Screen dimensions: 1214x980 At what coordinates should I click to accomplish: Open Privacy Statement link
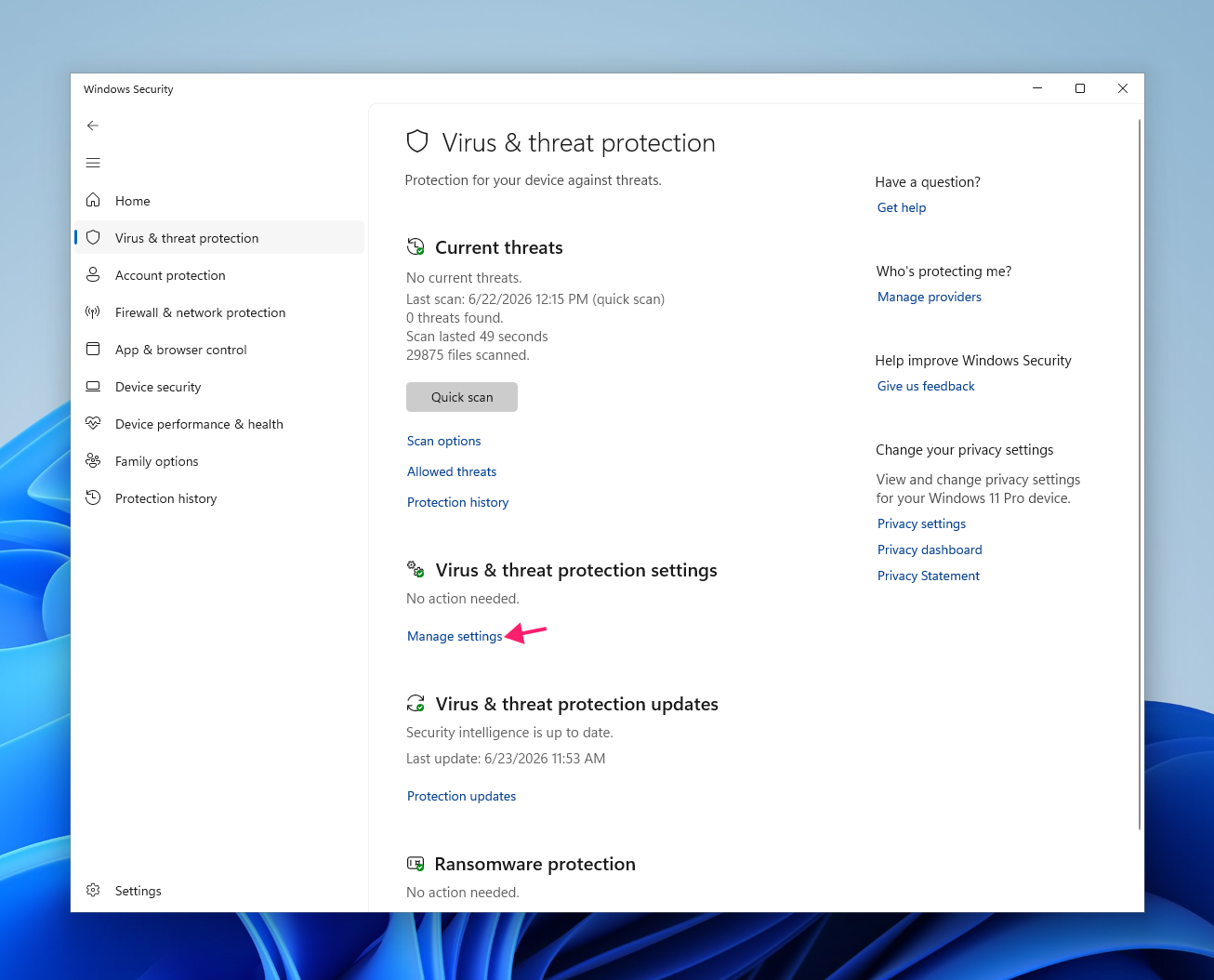pyautogui.click(x=929, y=576)
